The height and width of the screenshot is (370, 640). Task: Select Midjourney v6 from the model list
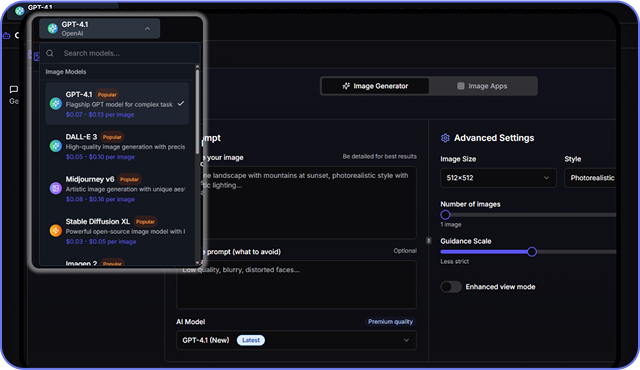[117, 188]
